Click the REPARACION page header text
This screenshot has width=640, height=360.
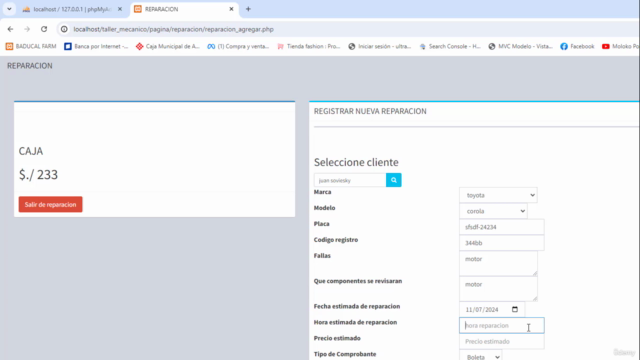click(30, 66)
